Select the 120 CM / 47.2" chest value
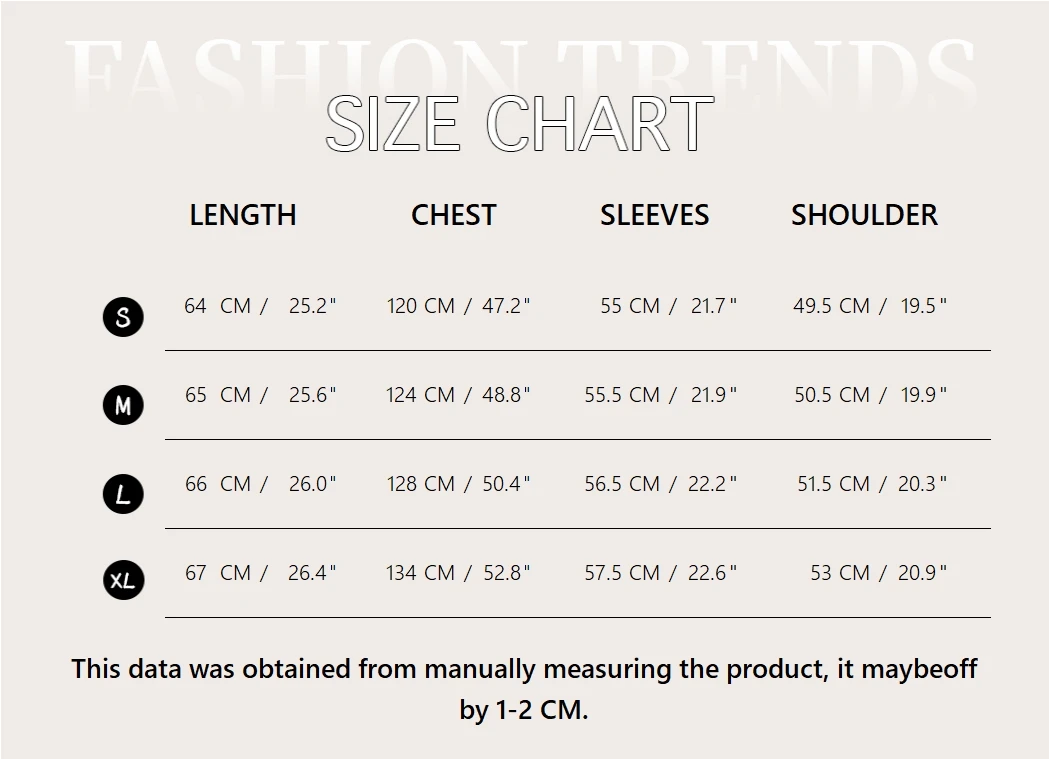The width and height of the screenshot is (1049, 759). (458, 306)
